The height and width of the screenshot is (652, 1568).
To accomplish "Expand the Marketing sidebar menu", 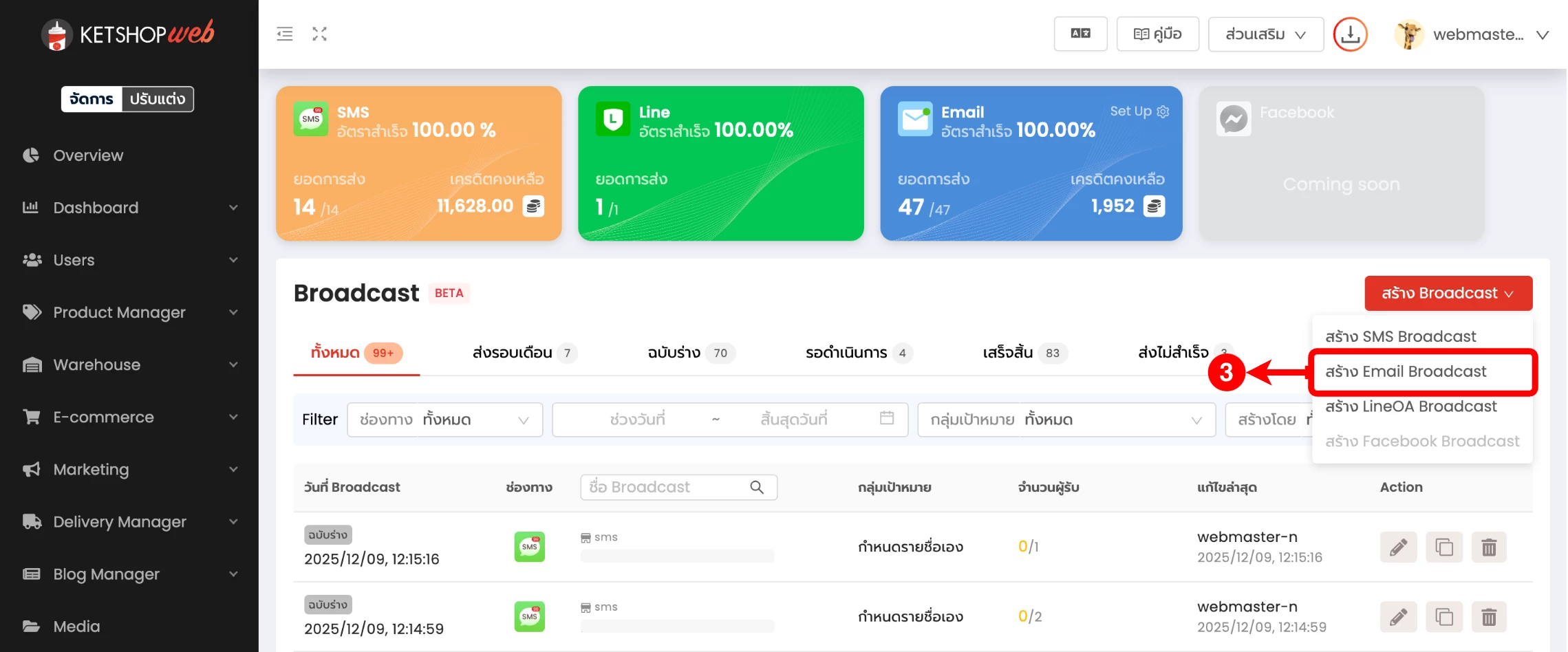I will click(x=129, y=470).
